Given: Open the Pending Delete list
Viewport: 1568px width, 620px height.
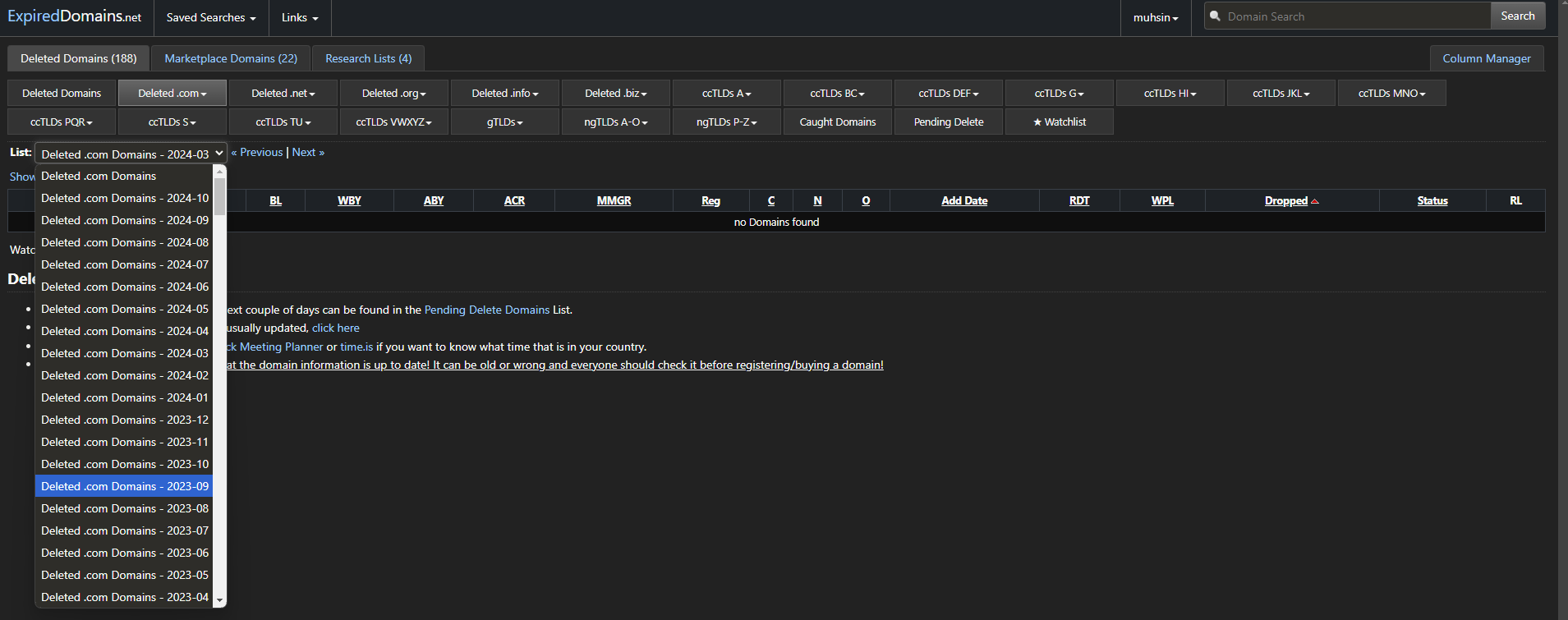Looking at the screenshot, I should 949,122.
